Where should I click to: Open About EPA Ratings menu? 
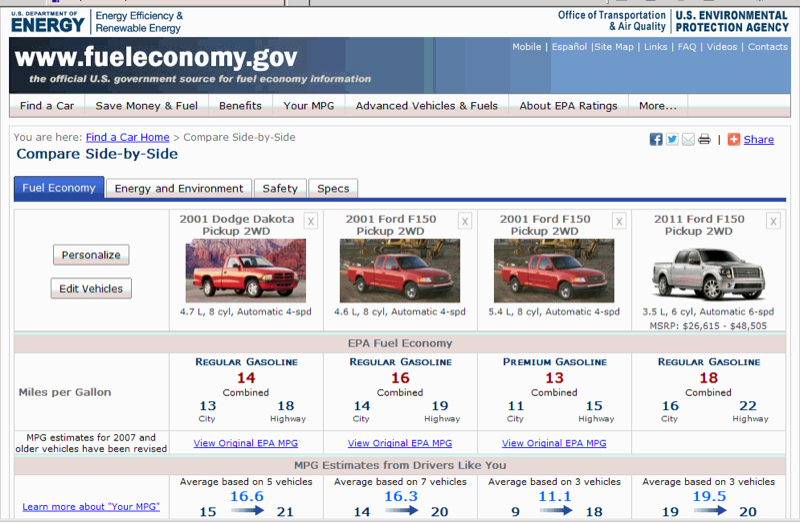pyautogui.click(x=568, y=106)
